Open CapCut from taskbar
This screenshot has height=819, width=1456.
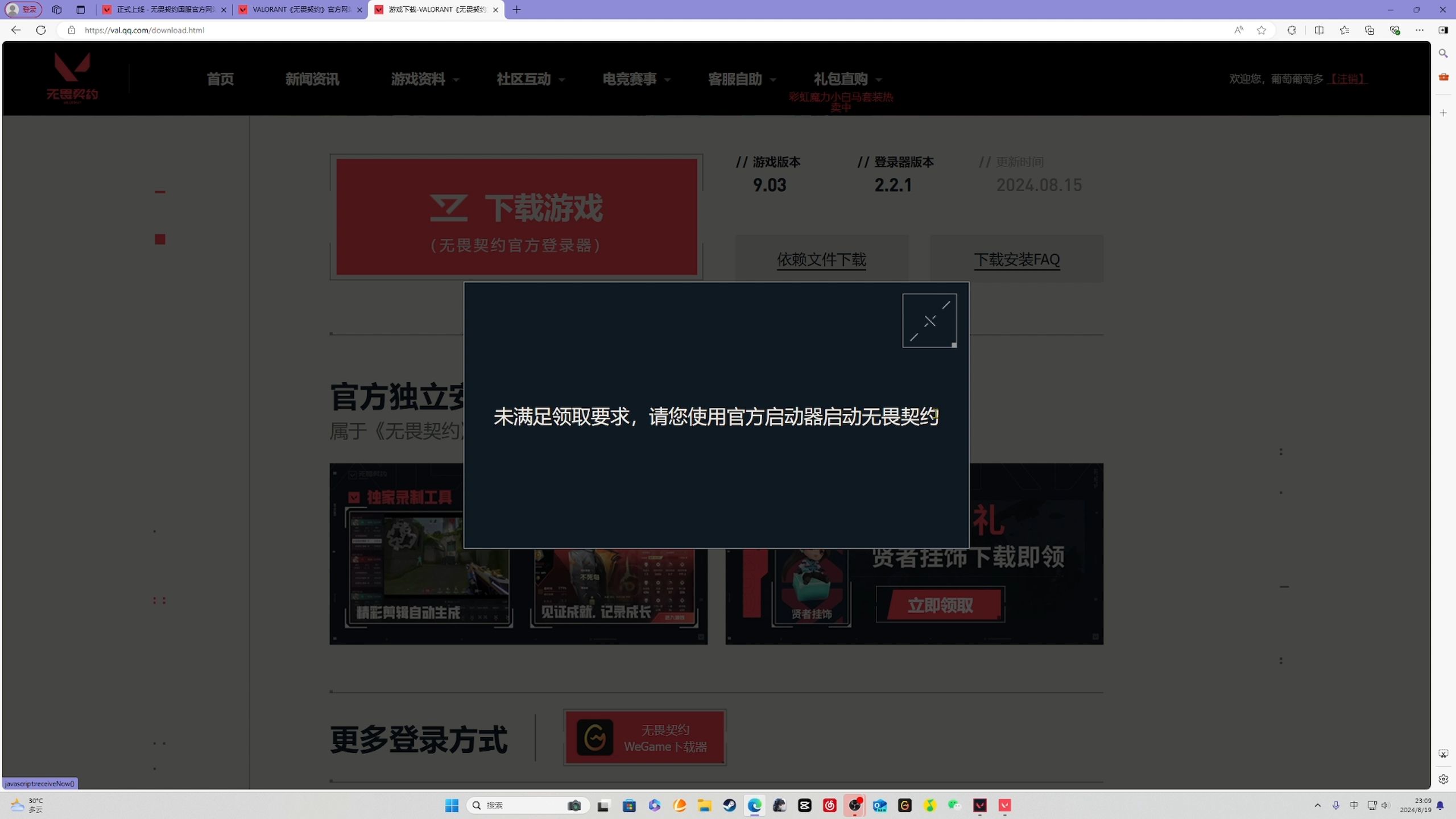(x=804, y=805)
